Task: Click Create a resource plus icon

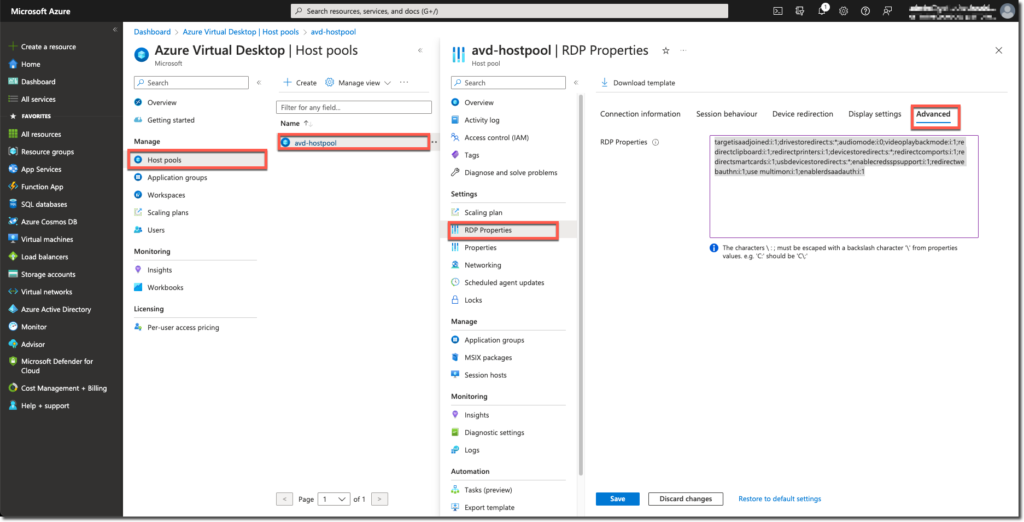Action: pyautogui.click(x=12, y=46)
